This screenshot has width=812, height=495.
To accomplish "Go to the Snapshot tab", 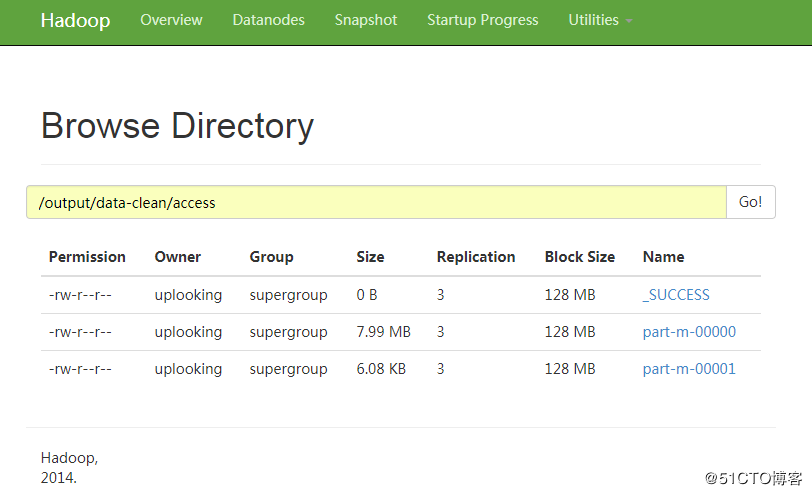I will 365,20.
